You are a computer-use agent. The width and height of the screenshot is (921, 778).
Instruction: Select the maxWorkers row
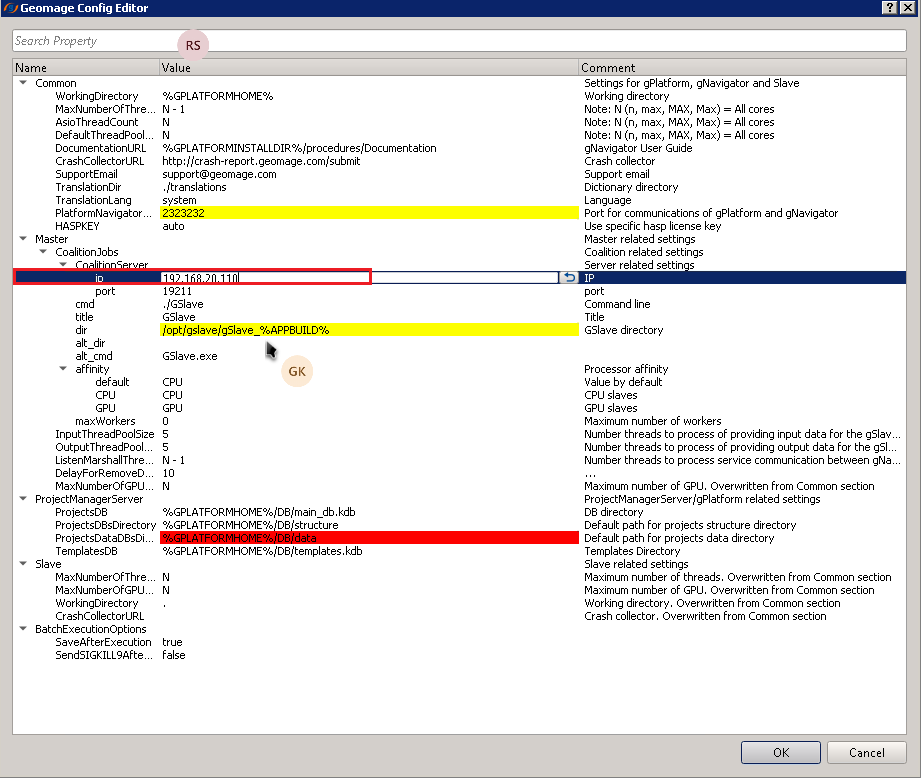click(x=459, y=421)
